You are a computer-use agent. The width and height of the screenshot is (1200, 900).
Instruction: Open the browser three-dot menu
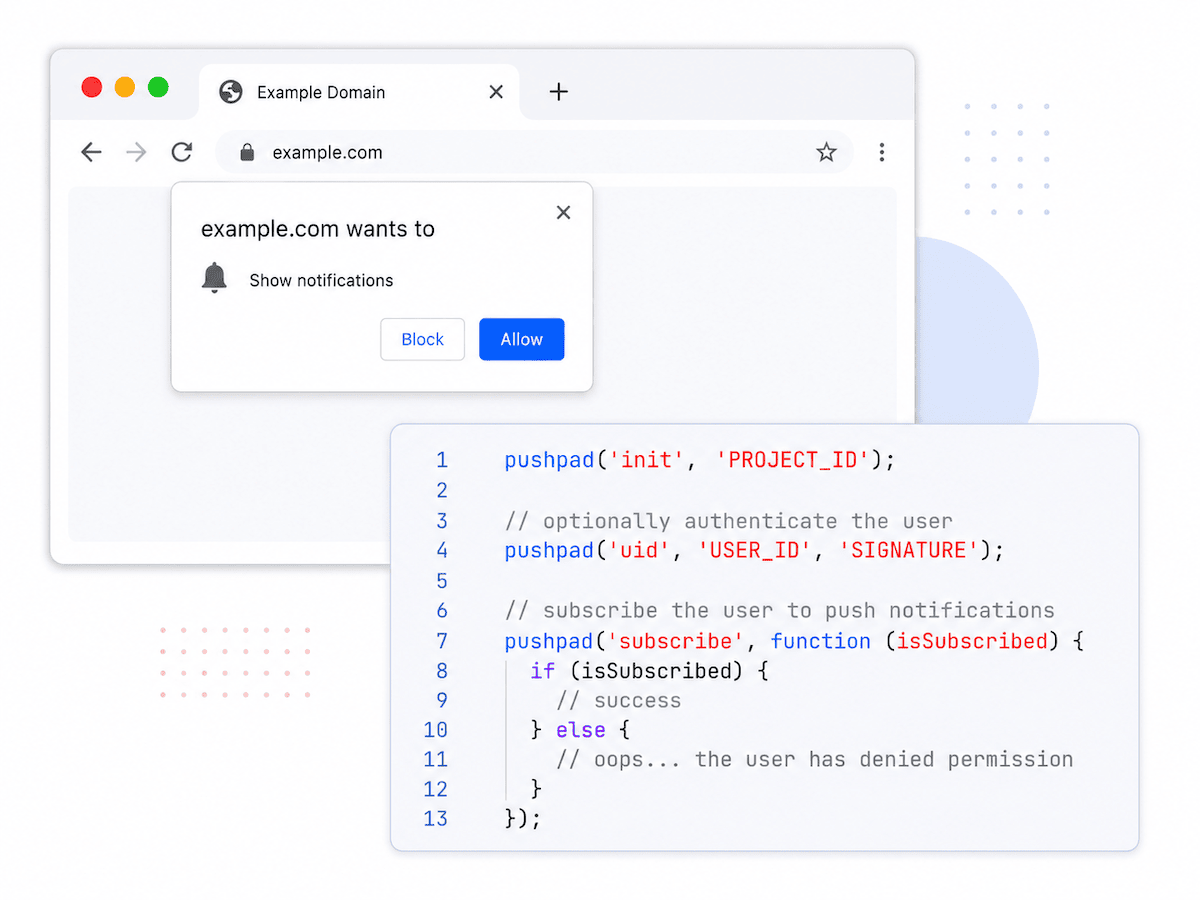click(881, 152)
